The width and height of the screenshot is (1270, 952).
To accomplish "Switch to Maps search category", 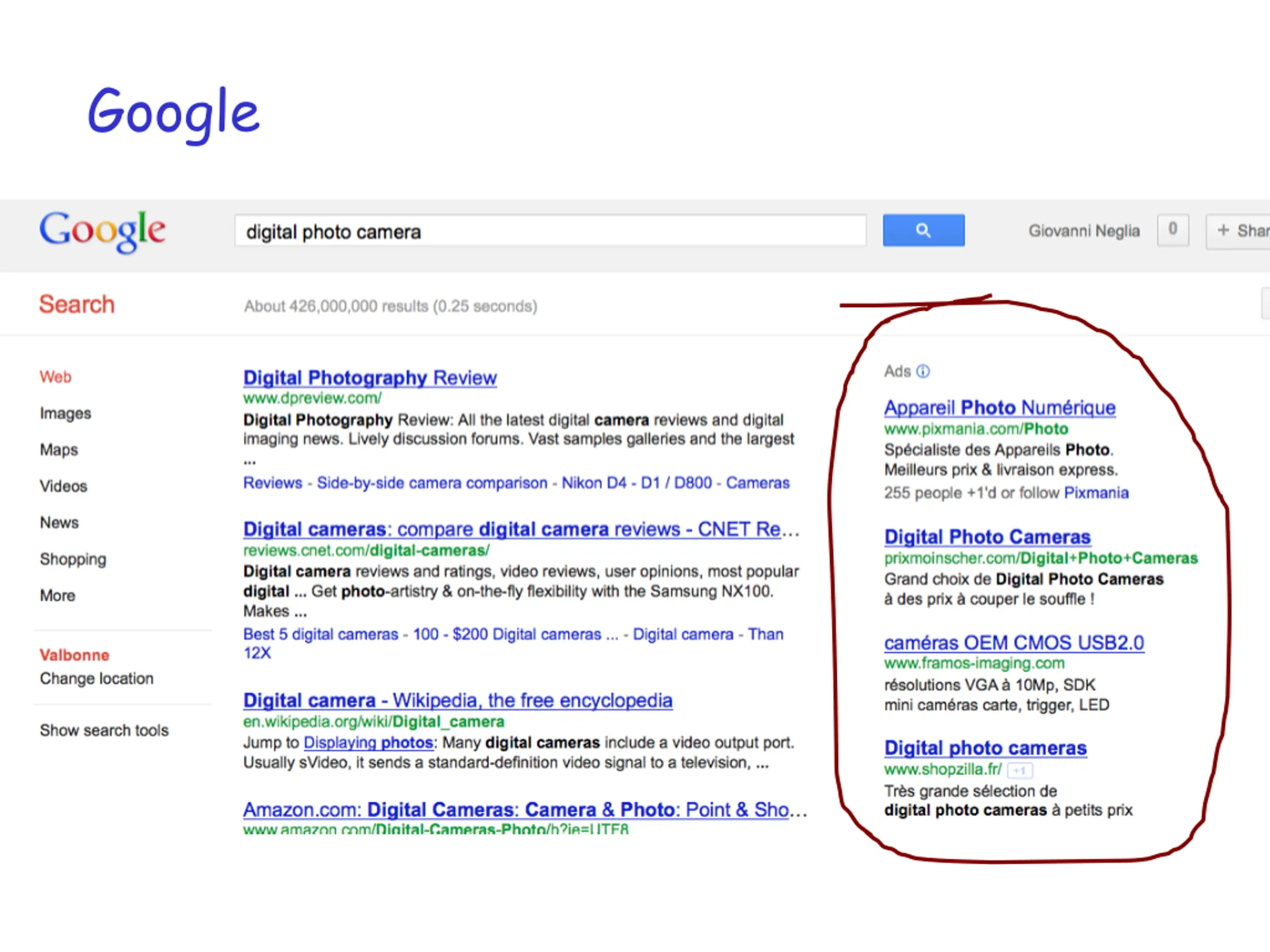I will 59,450.
